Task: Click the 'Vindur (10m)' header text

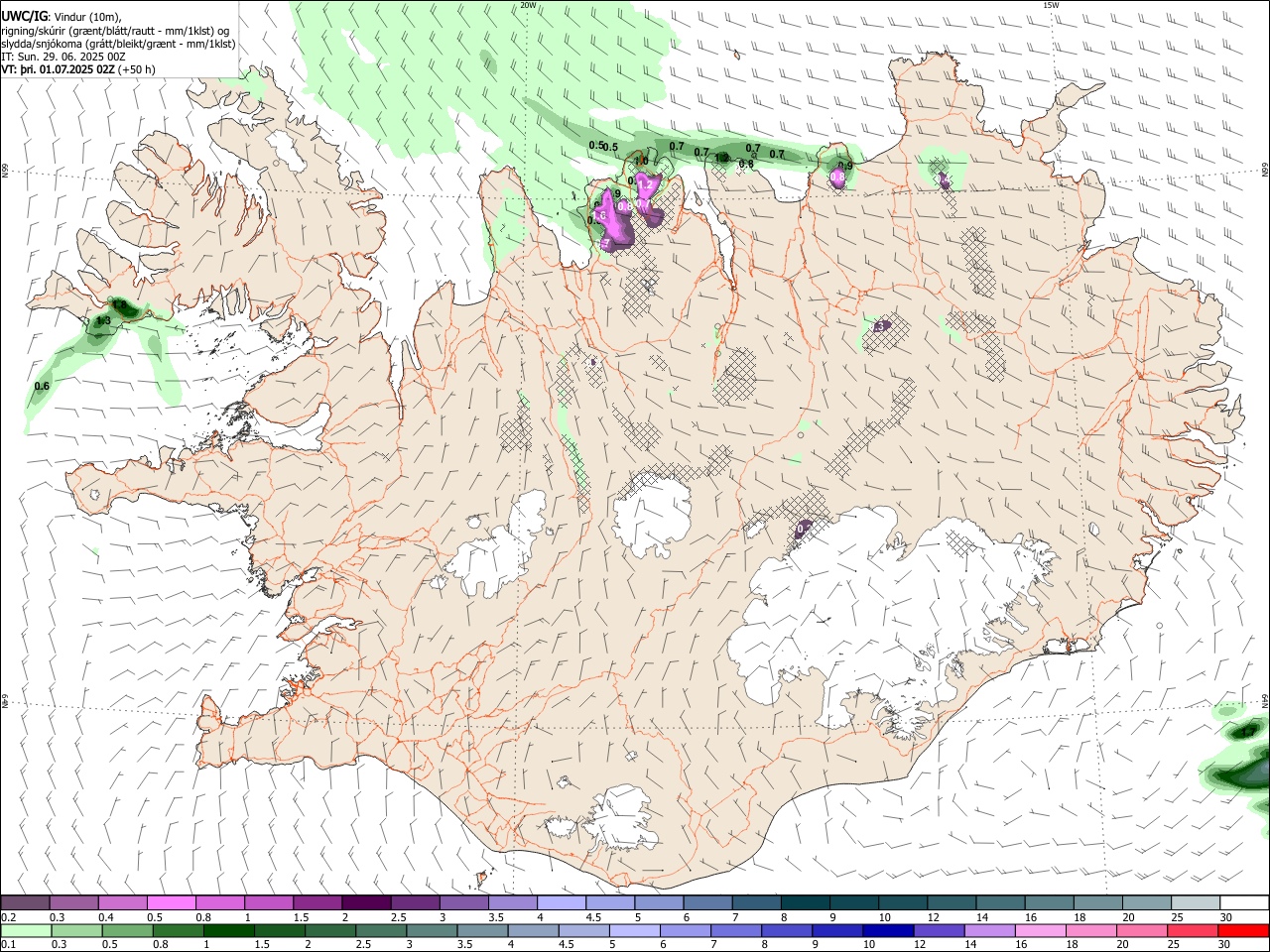Action: (88, 17)
